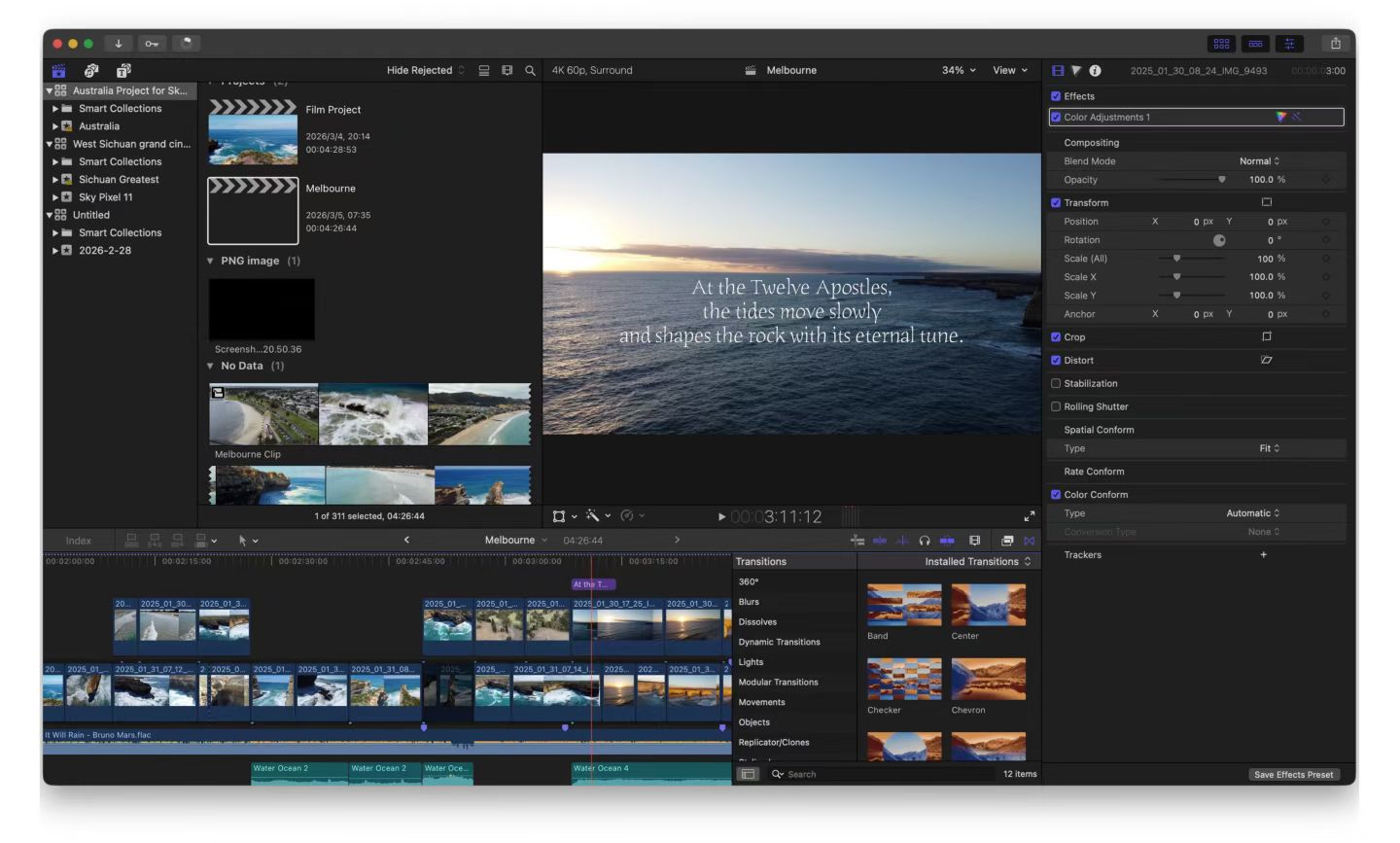Enable the Rolling Shutter checkbox
This screenshot has height=843, width=1400.
coord(1056,406)
